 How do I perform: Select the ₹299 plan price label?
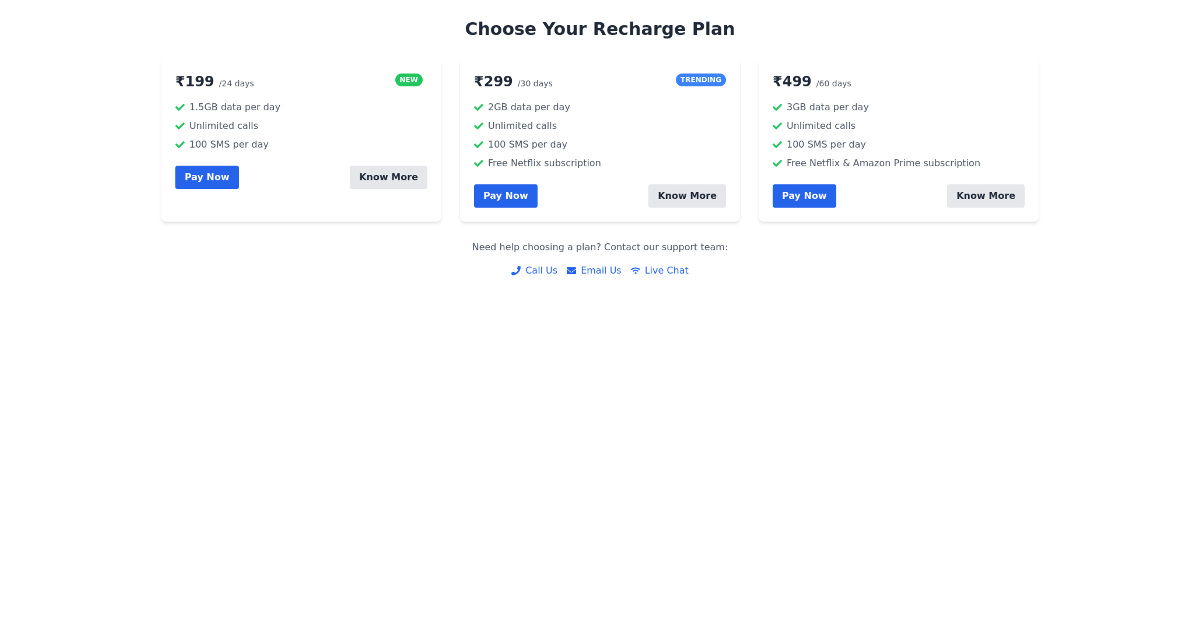(493, 81)
